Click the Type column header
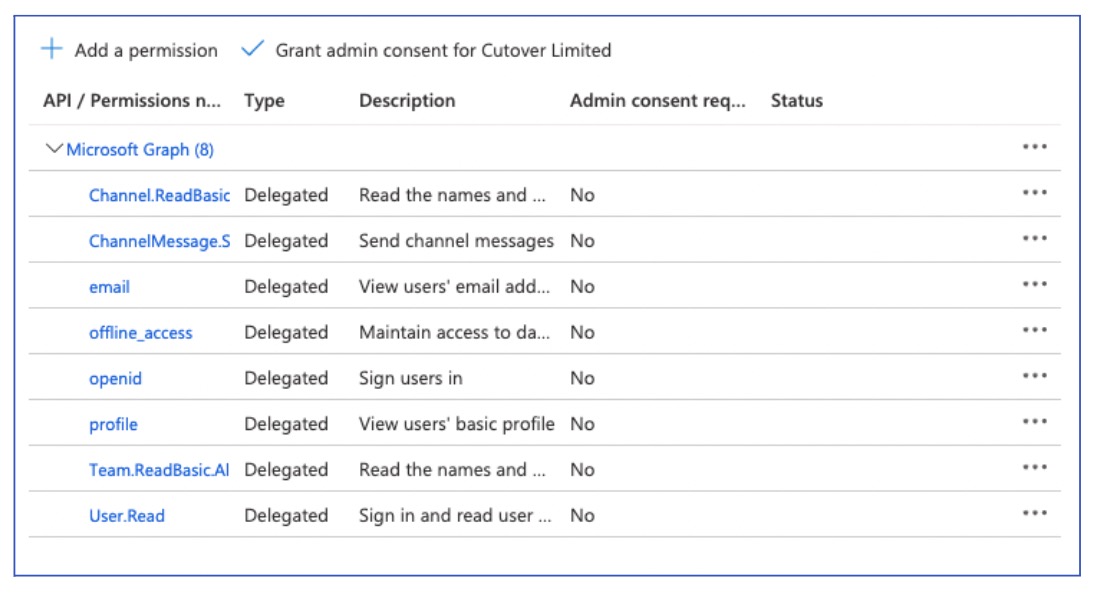This screenshot has height=604, width=1102. (x=264, y=101)
